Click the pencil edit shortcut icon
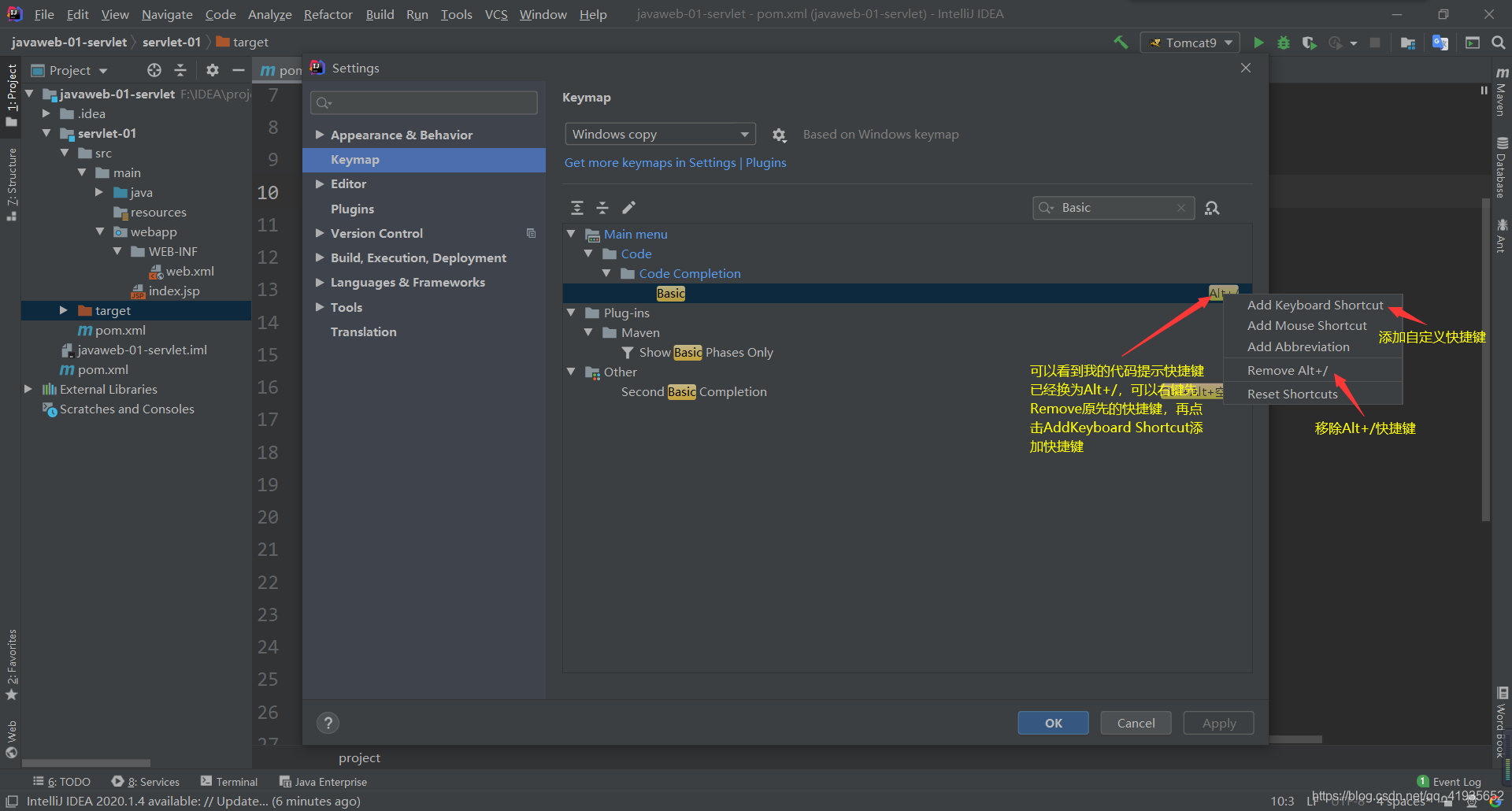1512x811 pixels. coord(628,208)
